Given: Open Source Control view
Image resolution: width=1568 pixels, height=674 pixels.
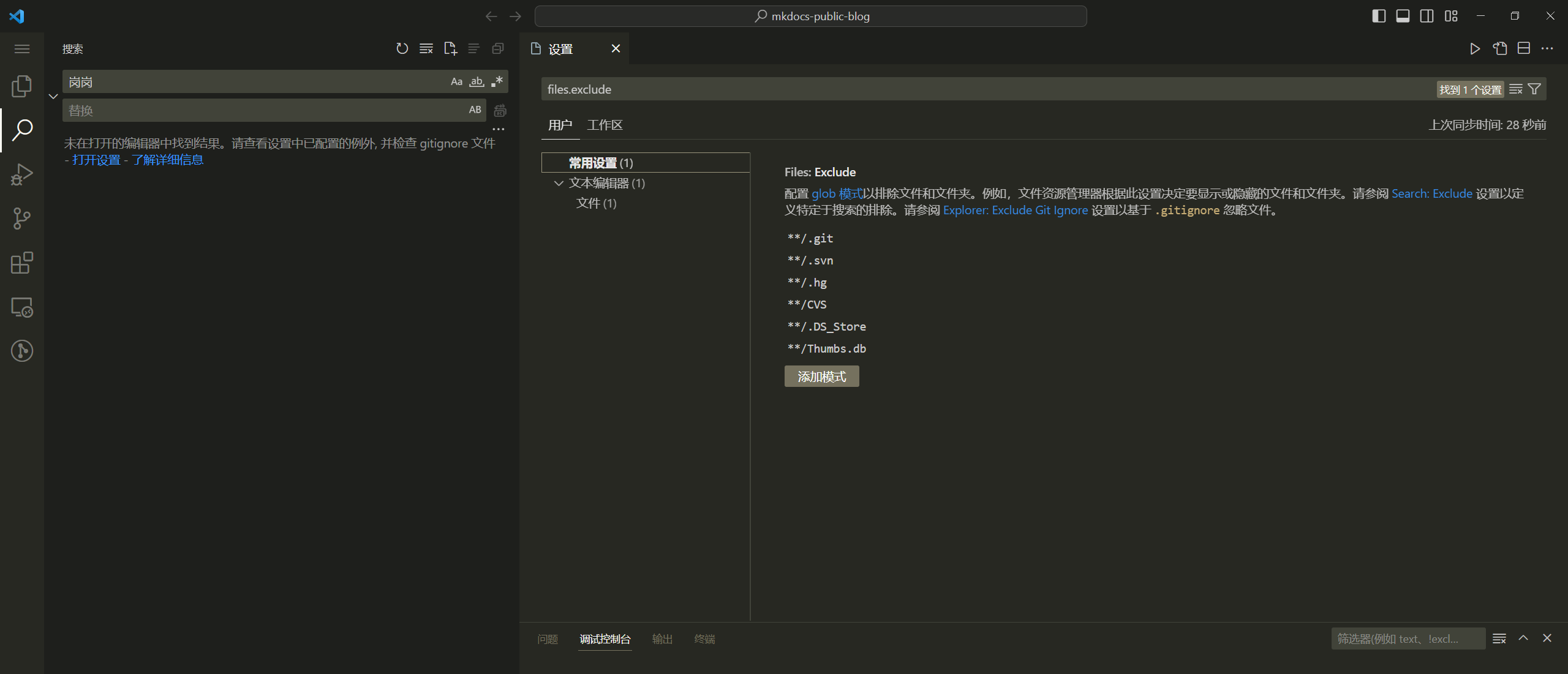Looking at the screenshot, I should (x=22, y=219).
